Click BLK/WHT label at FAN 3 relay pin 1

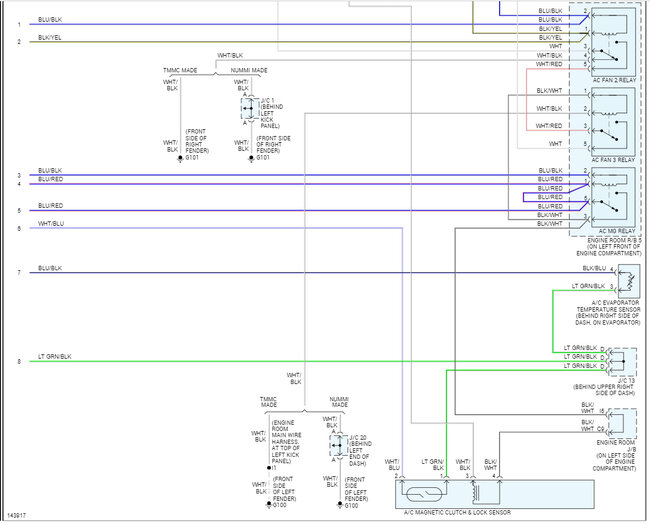click(549, 90)
